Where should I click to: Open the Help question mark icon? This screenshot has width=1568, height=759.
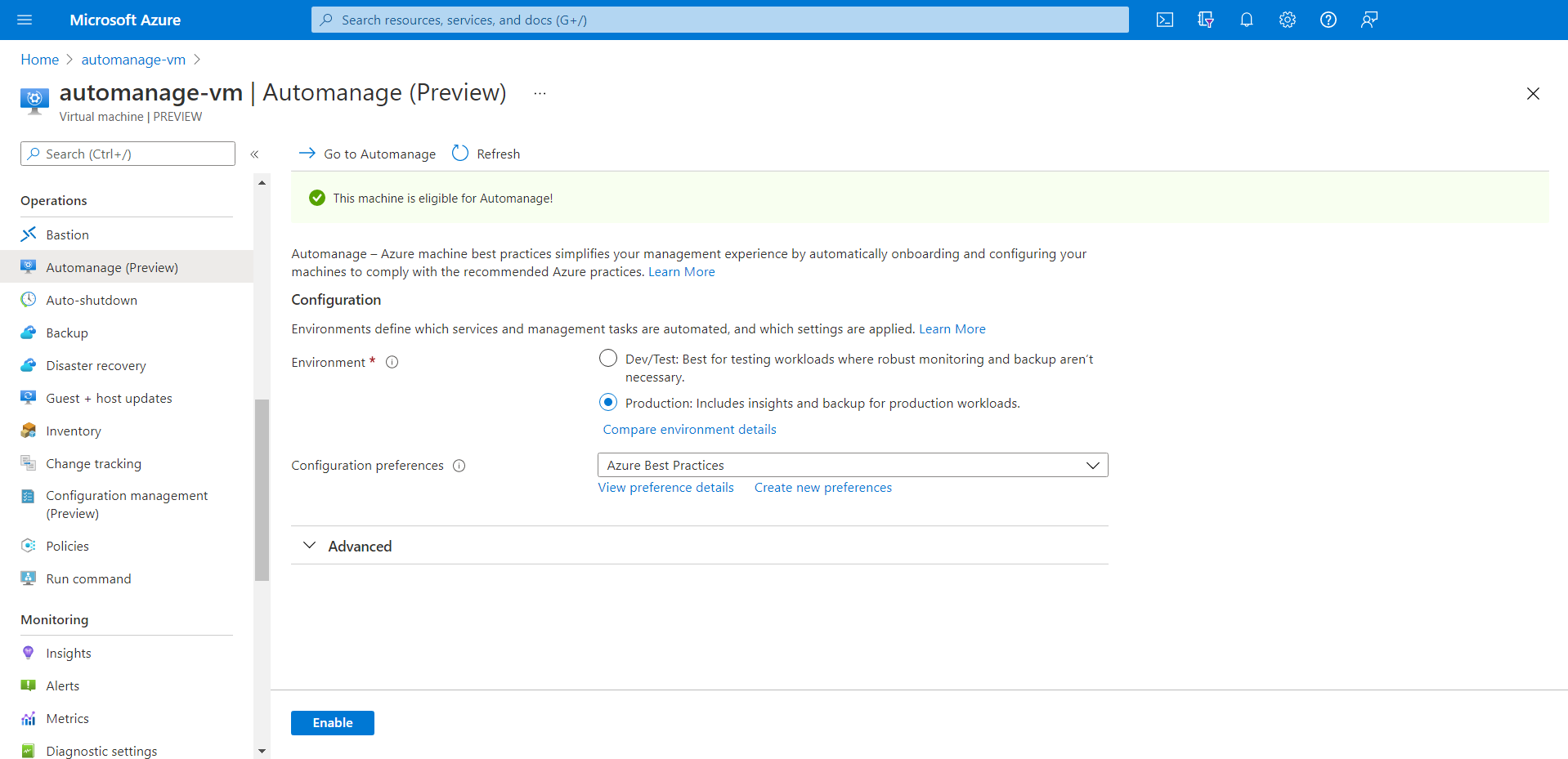(x=1328, y=20)
